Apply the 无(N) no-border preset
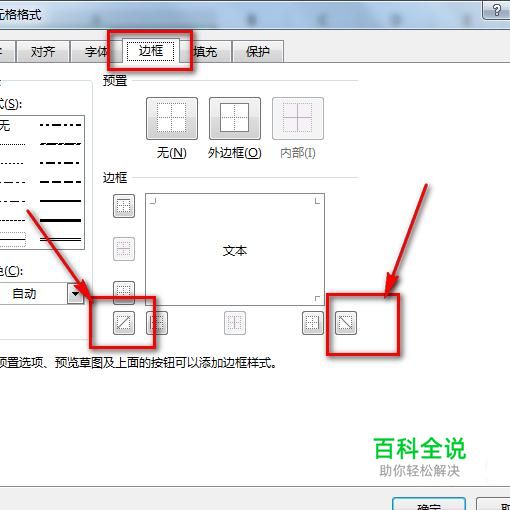This screenshot has height=510, width=510. coord(172,118)
